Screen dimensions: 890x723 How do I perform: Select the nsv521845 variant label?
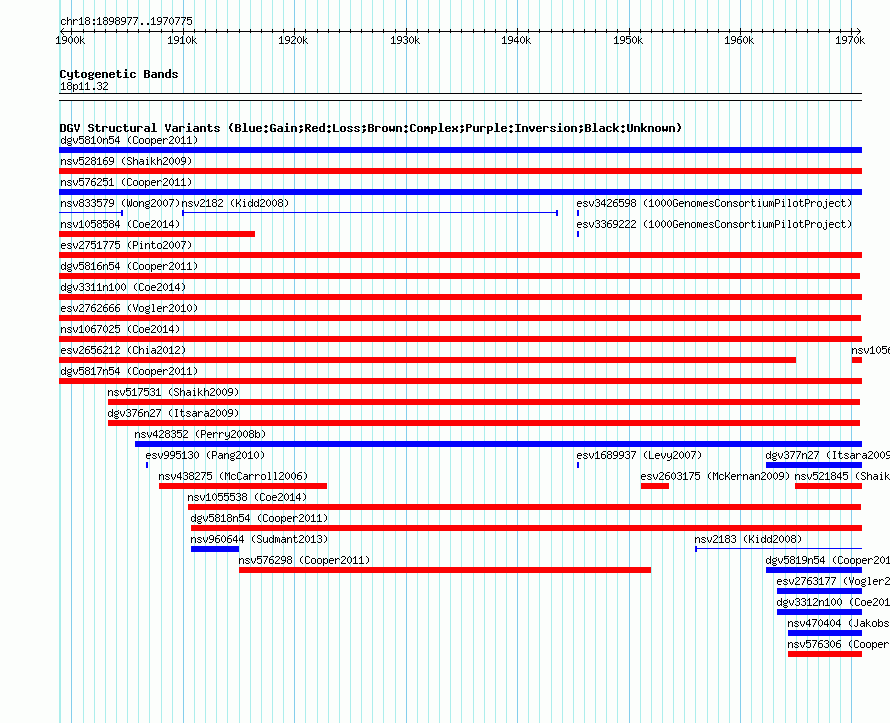842,476
